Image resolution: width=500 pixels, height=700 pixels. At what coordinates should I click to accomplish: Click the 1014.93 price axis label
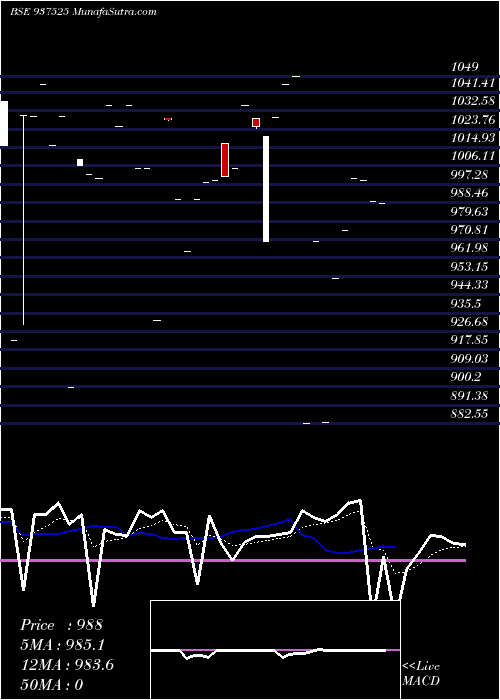[473, 138]
